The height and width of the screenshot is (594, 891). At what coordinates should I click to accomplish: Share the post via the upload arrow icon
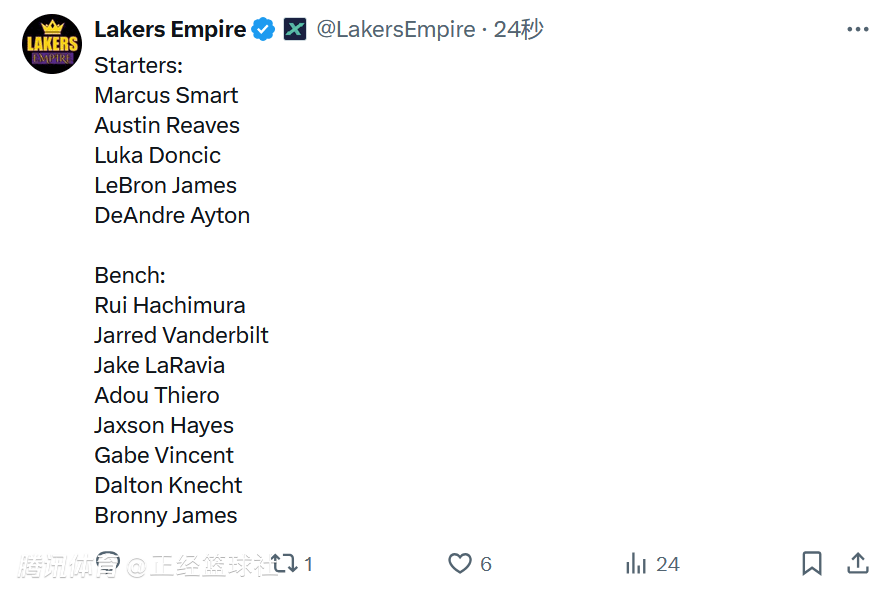pos(857,563)
